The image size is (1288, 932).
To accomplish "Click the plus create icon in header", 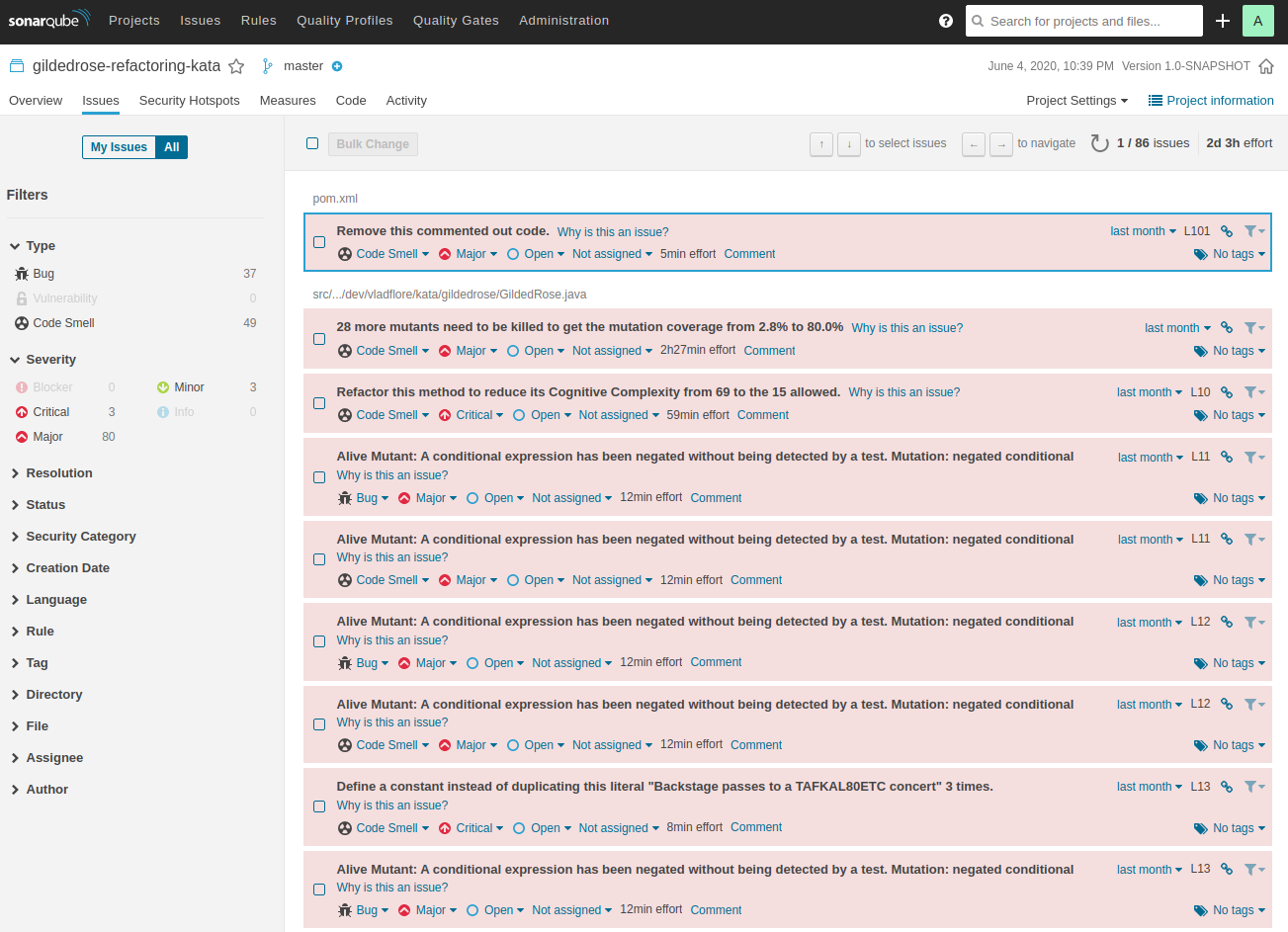I will tap(1223, 21).
